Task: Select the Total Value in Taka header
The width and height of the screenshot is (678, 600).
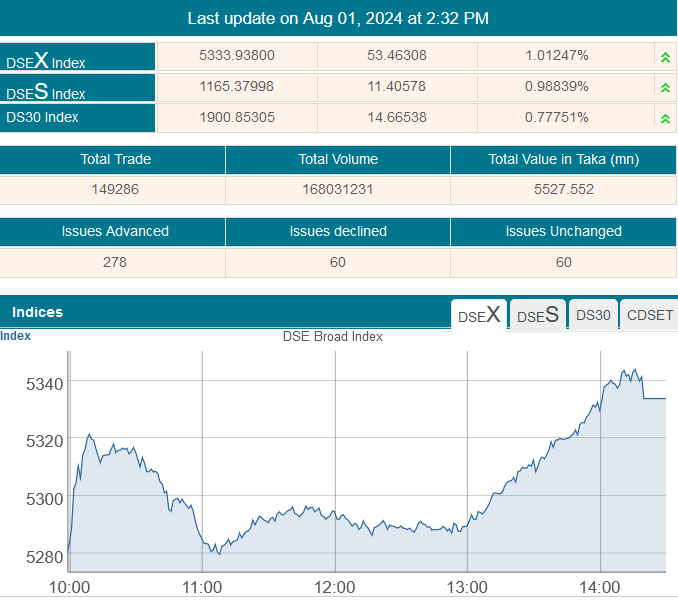Action: pyautogui.click(x=563, y=159)
